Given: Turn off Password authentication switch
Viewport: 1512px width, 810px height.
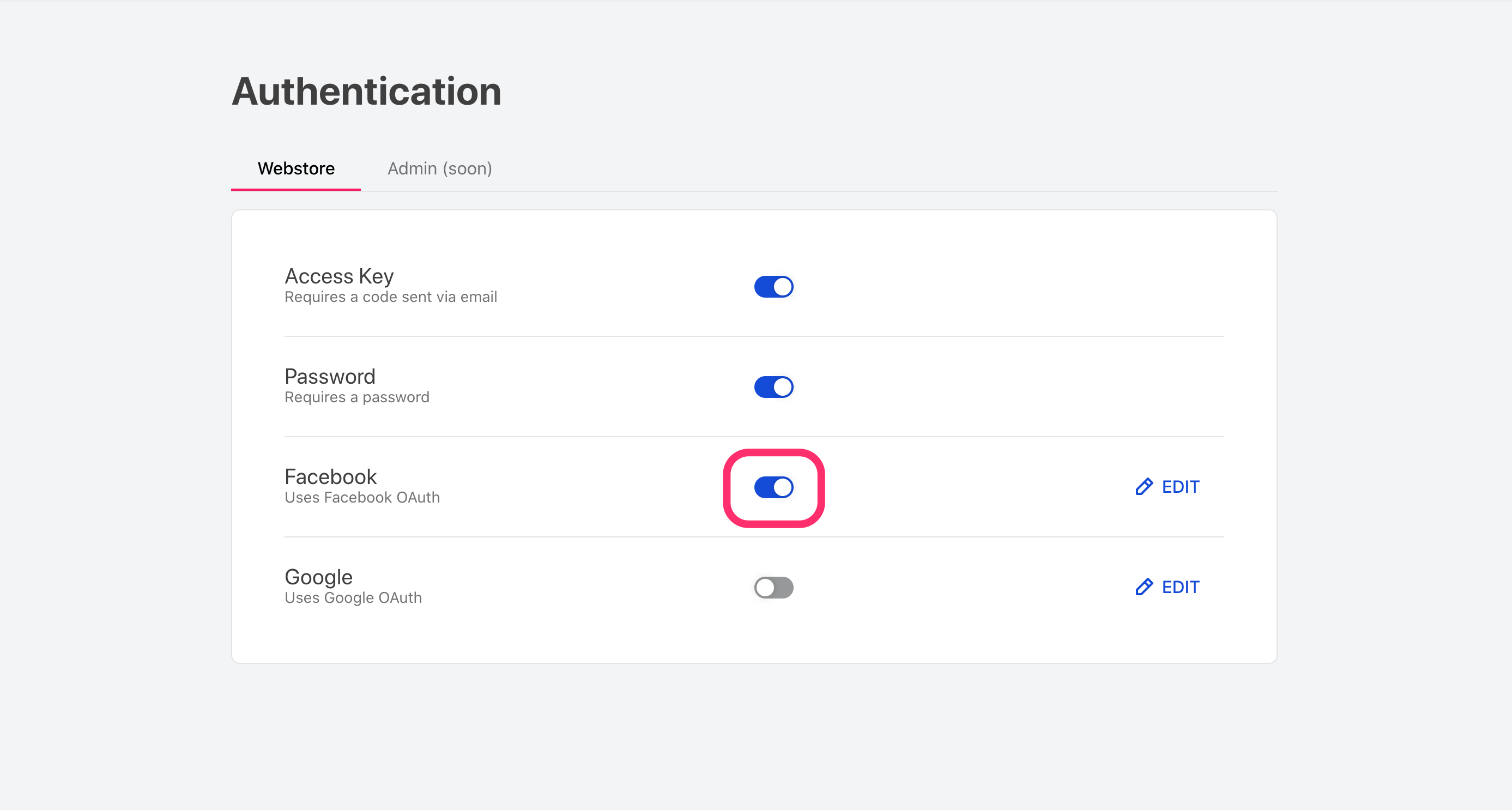Looking at the screenshot, I should tap(773, 388).
